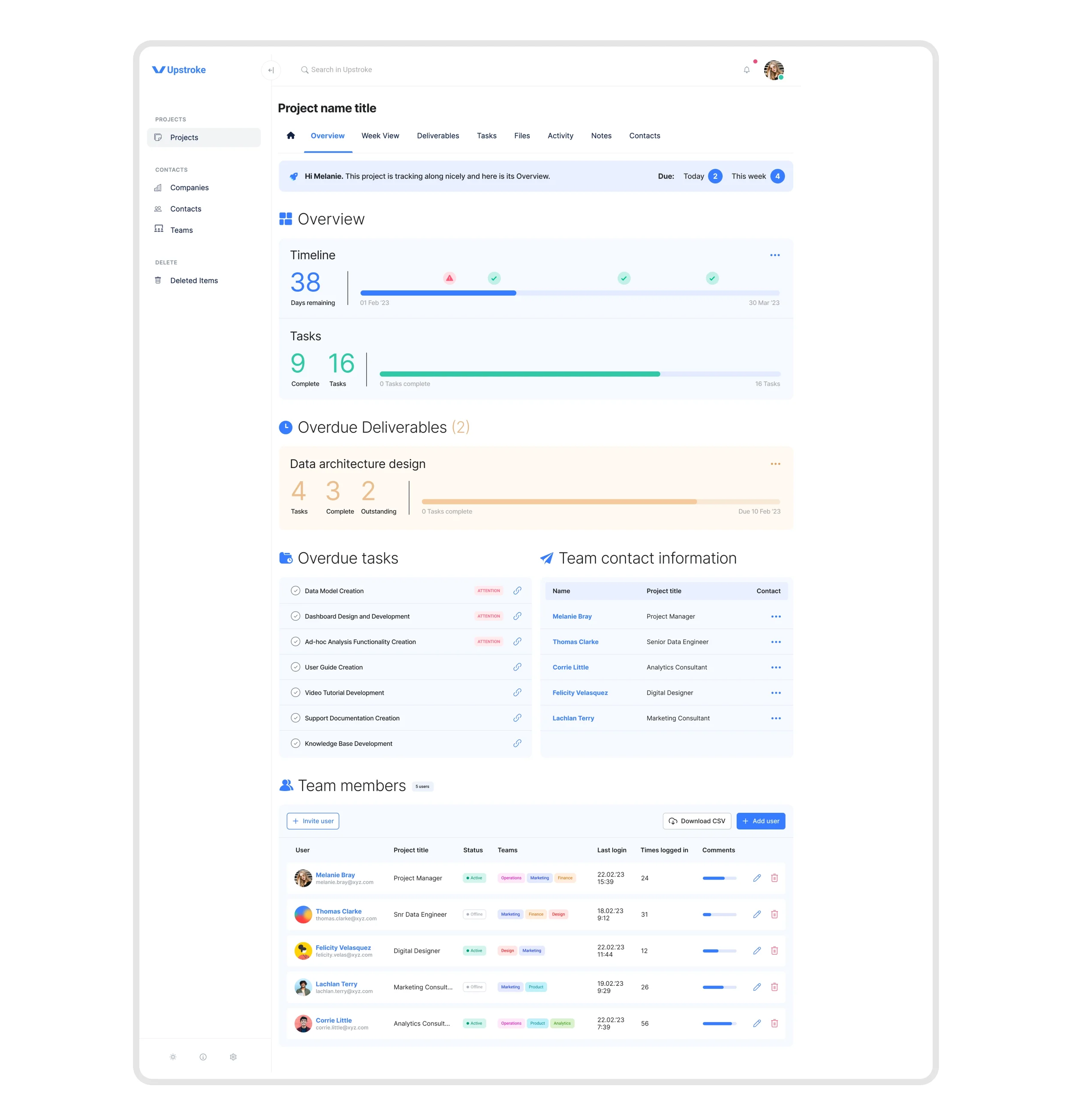The height and width of the screenshot is (1120, 1072).
Task: Click the Invite user button
Action: pos(313,821)
